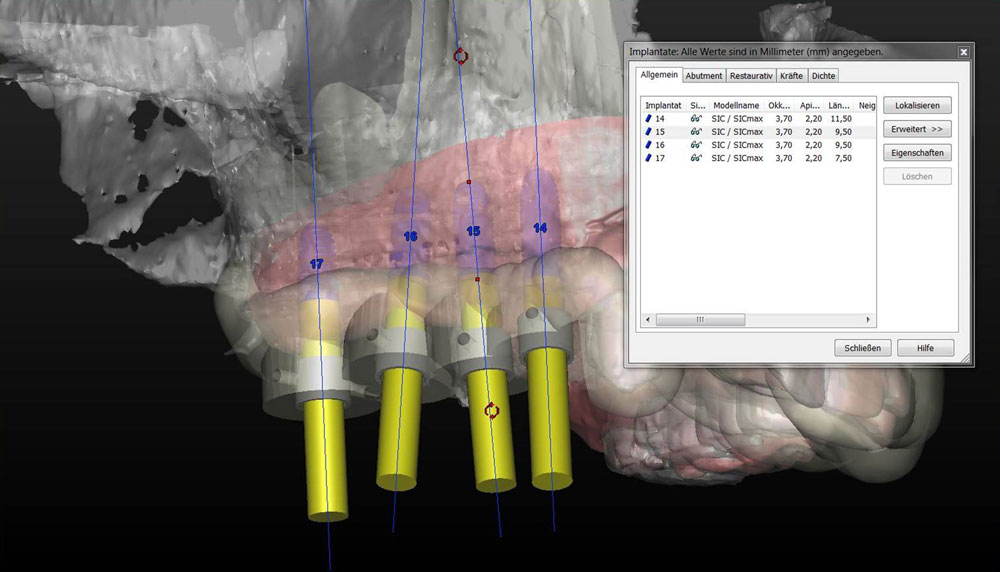Select the implant labeled 17 in the 3D view
The image size is (1000, 572).
(x=316, y=265)
